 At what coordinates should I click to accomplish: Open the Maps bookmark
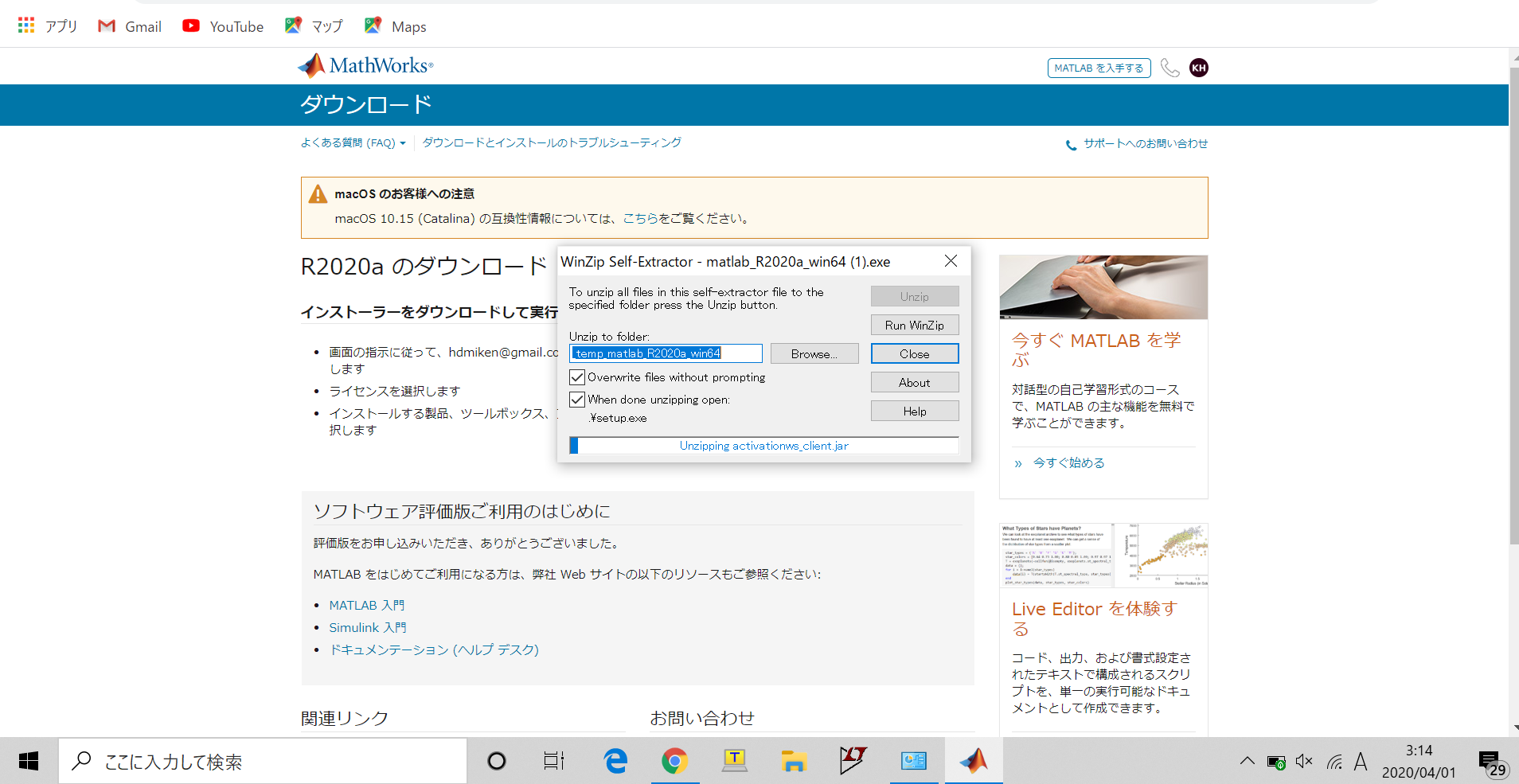tap(396, 26)
